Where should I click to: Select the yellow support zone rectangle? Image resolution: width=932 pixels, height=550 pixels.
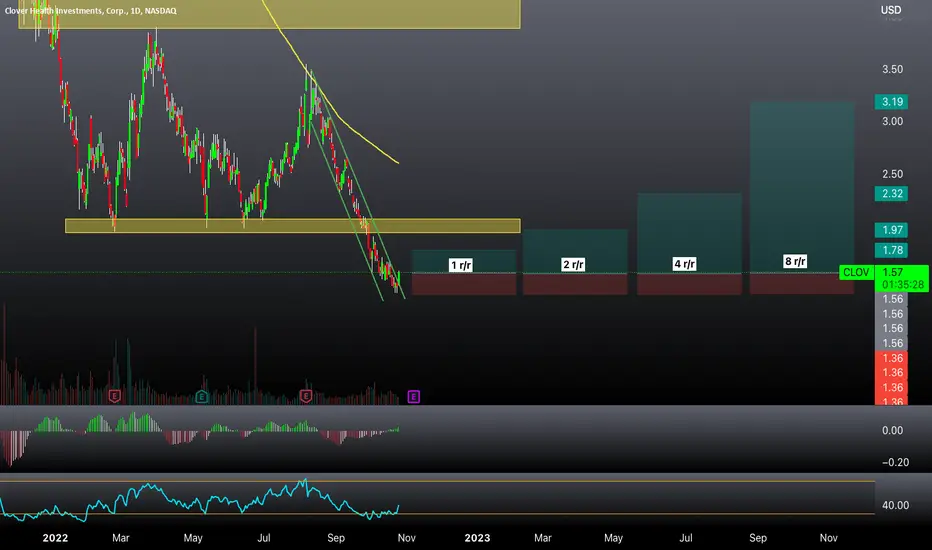[292, 226]
